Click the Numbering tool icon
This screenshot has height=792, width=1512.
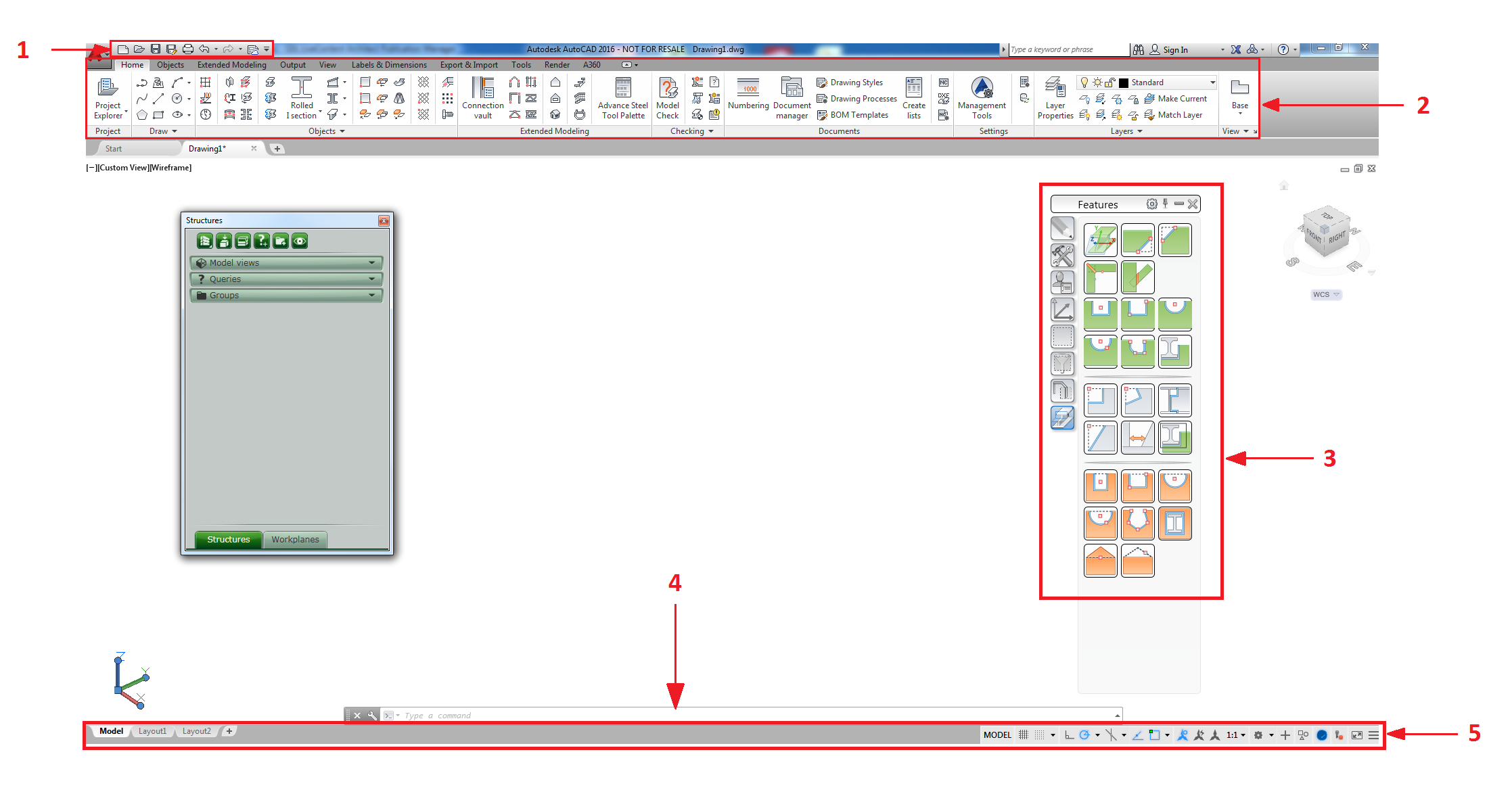[748, 89]
